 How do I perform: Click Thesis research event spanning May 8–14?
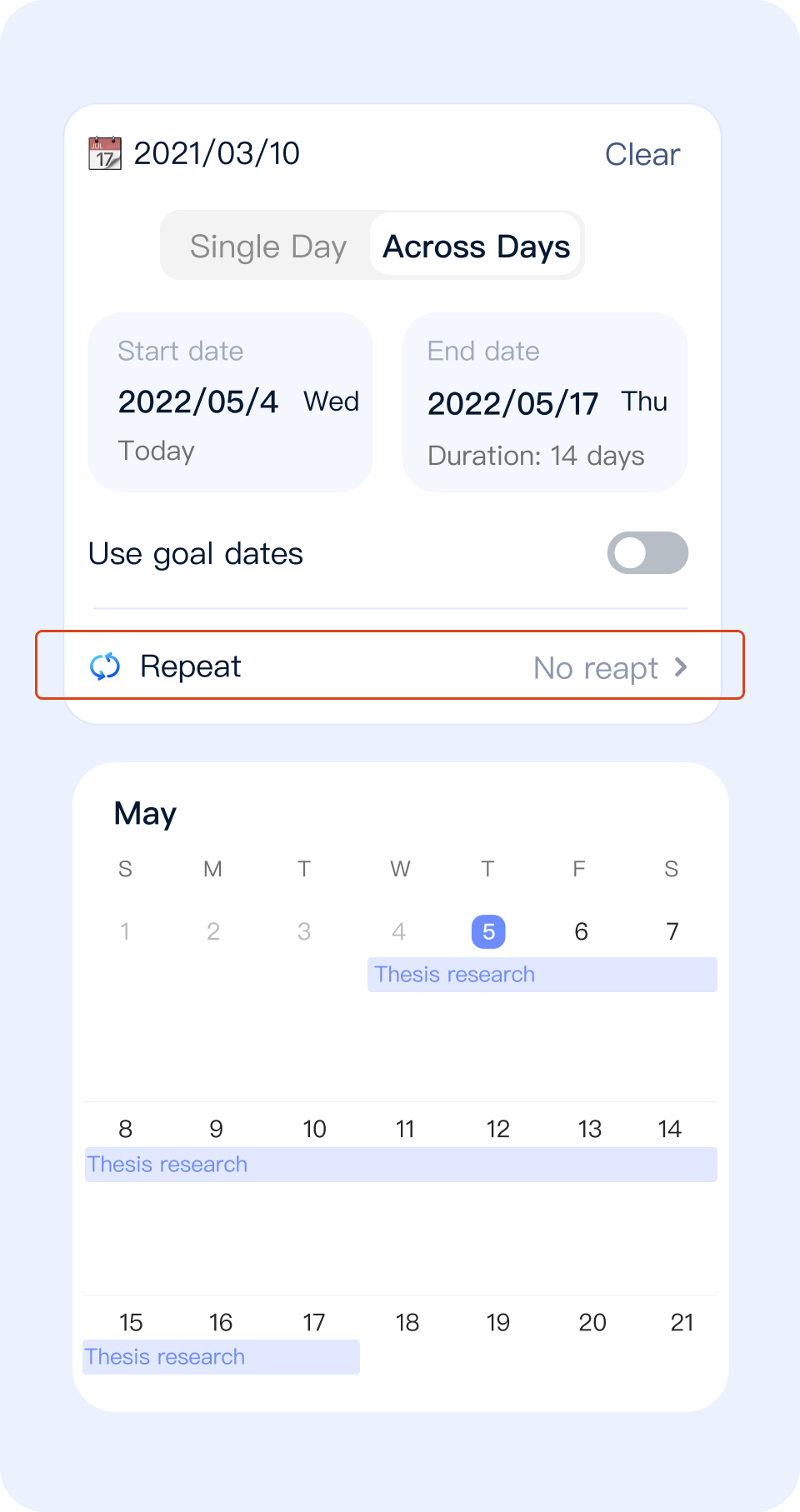401,1165
